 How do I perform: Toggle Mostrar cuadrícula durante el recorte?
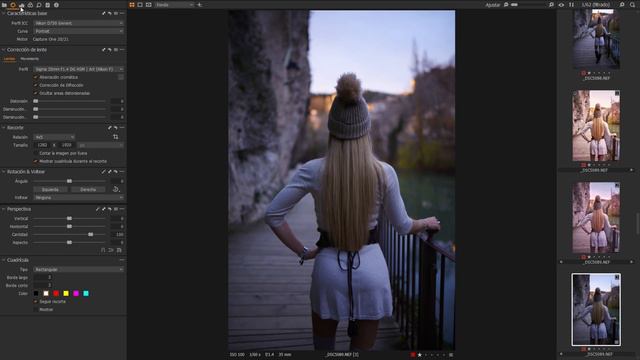[x=36, y=162]
